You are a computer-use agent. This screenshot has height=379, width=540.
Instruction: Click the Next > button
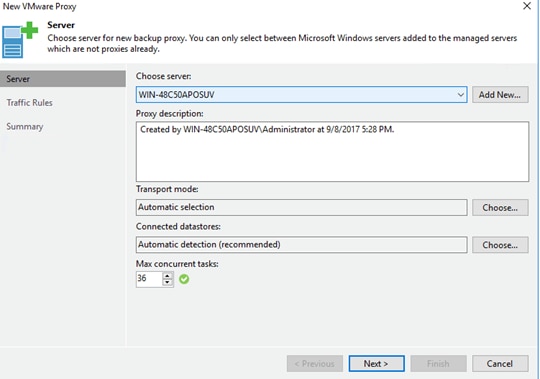click(x=376, y=364)
